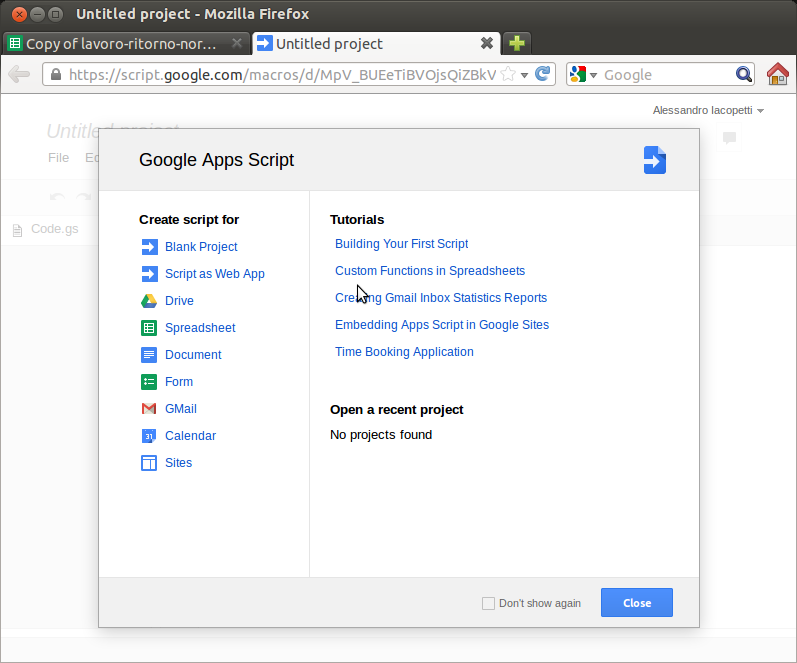Click the comments speech bubble icon
Screen dimensions: 797x663
729,137
